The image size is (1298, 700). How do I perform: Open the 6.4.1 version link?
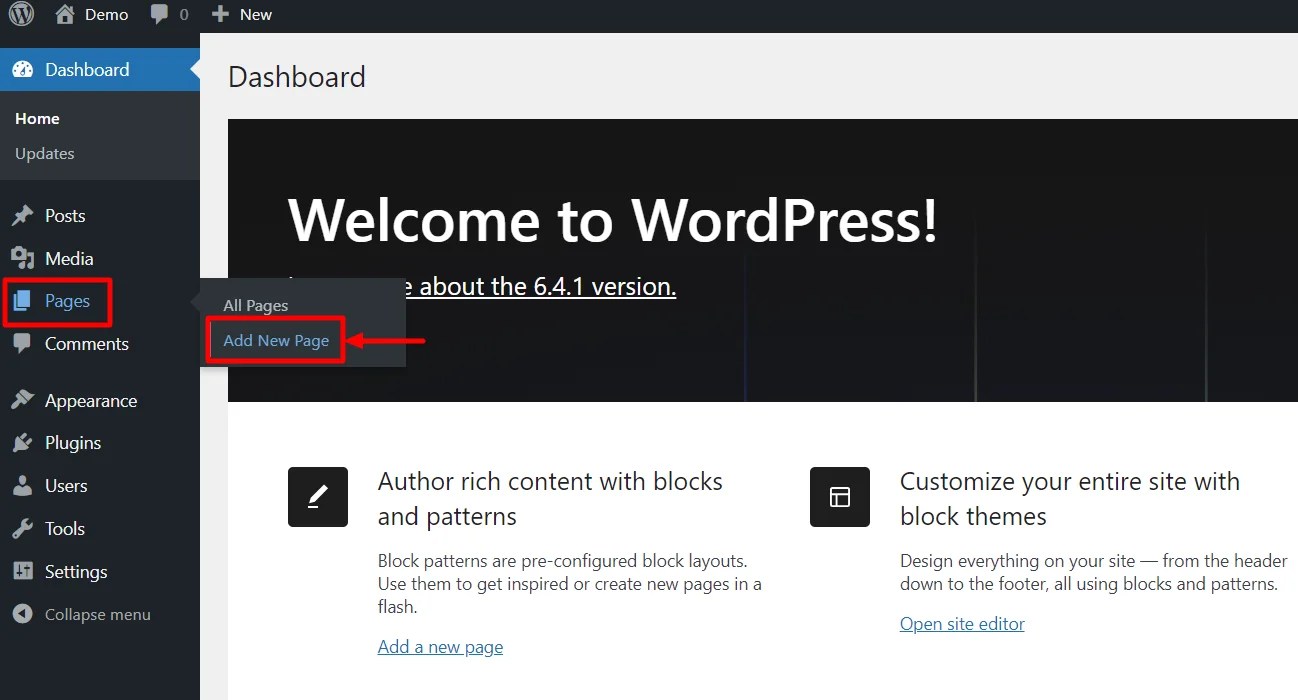[547, 286]
